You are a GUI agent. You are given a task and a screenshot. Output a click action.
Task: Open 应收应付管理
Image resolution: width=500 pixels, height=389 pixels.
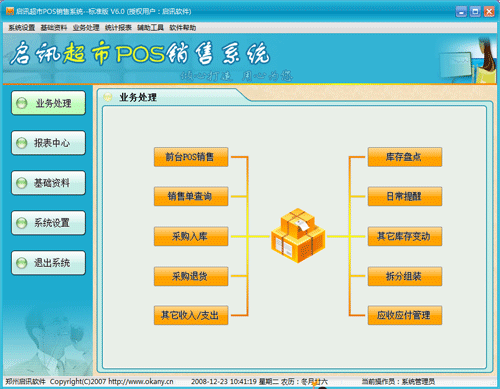(405, 315)
